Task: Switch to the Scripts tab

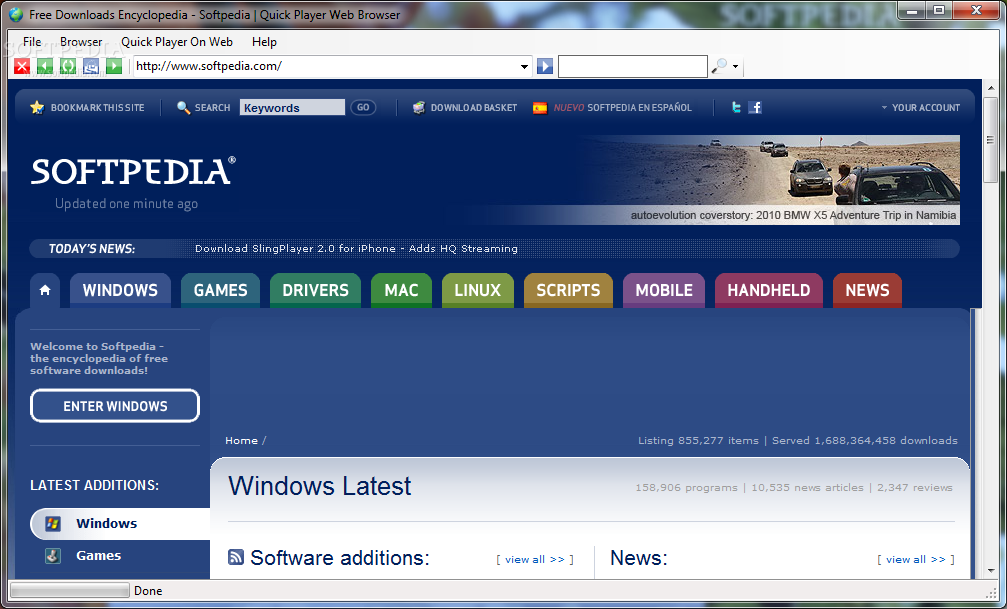Action: tap(568, 290)
